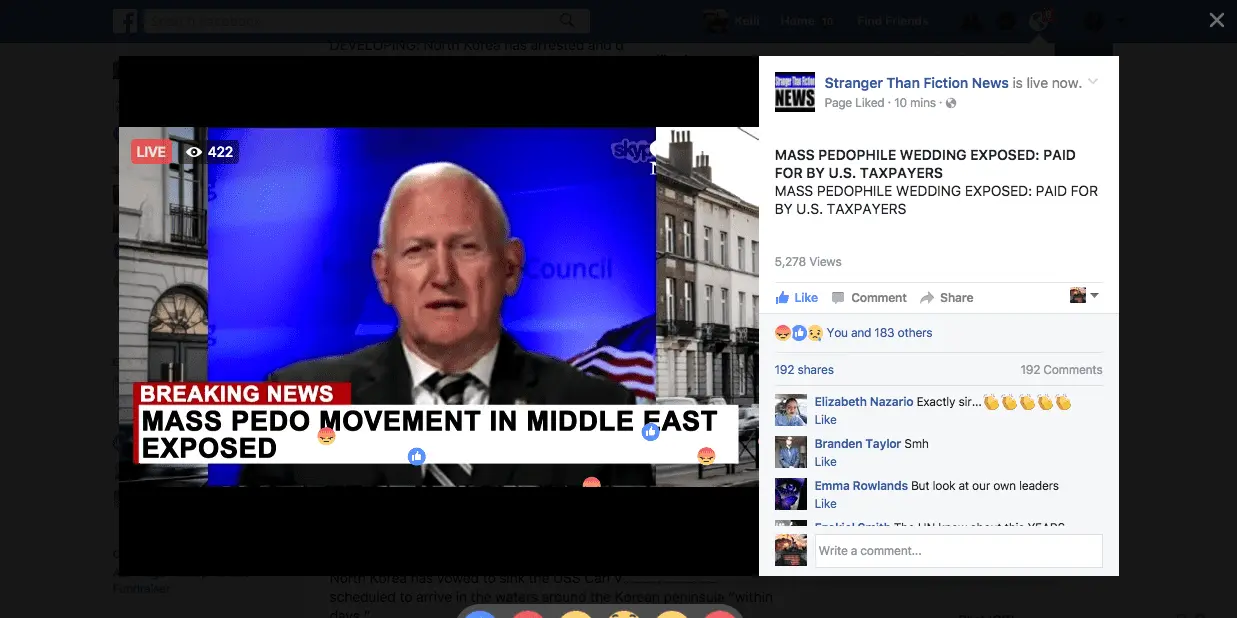Screen dimensions: 1237x618
Task: Open the comment-as profile picture dropdown
Action: tap(1084, 296)
